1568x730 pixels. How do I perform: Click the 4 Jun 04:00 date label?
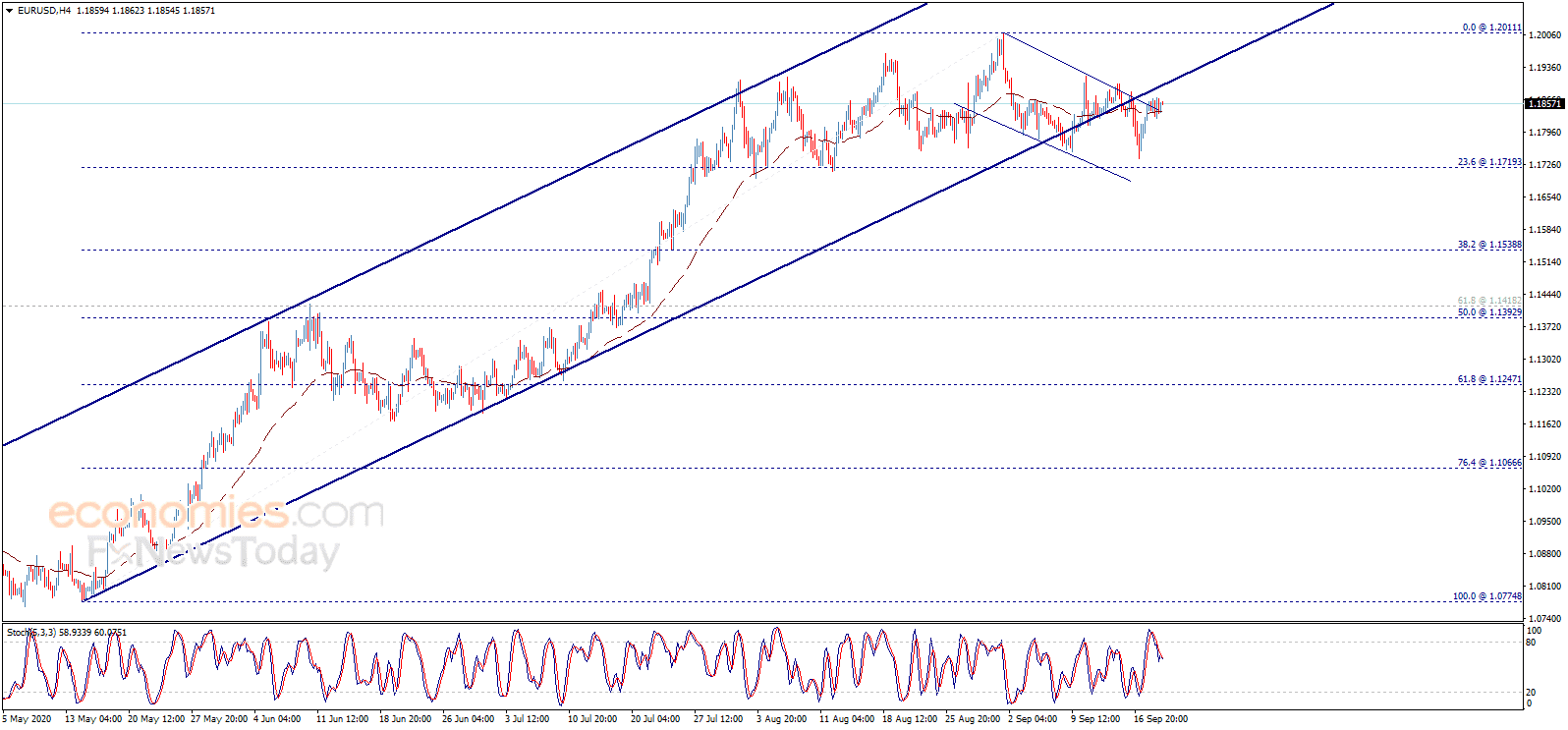point(277,719)
